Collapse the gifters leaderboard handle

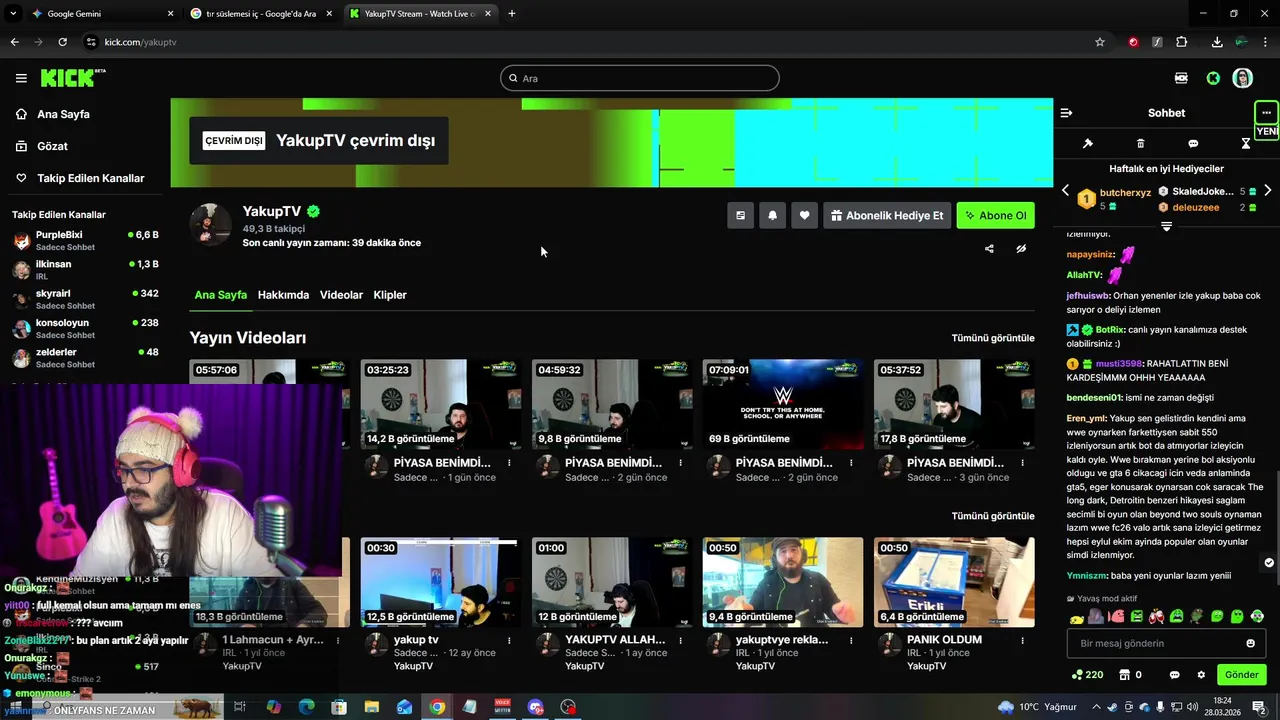pos(1166,226)
